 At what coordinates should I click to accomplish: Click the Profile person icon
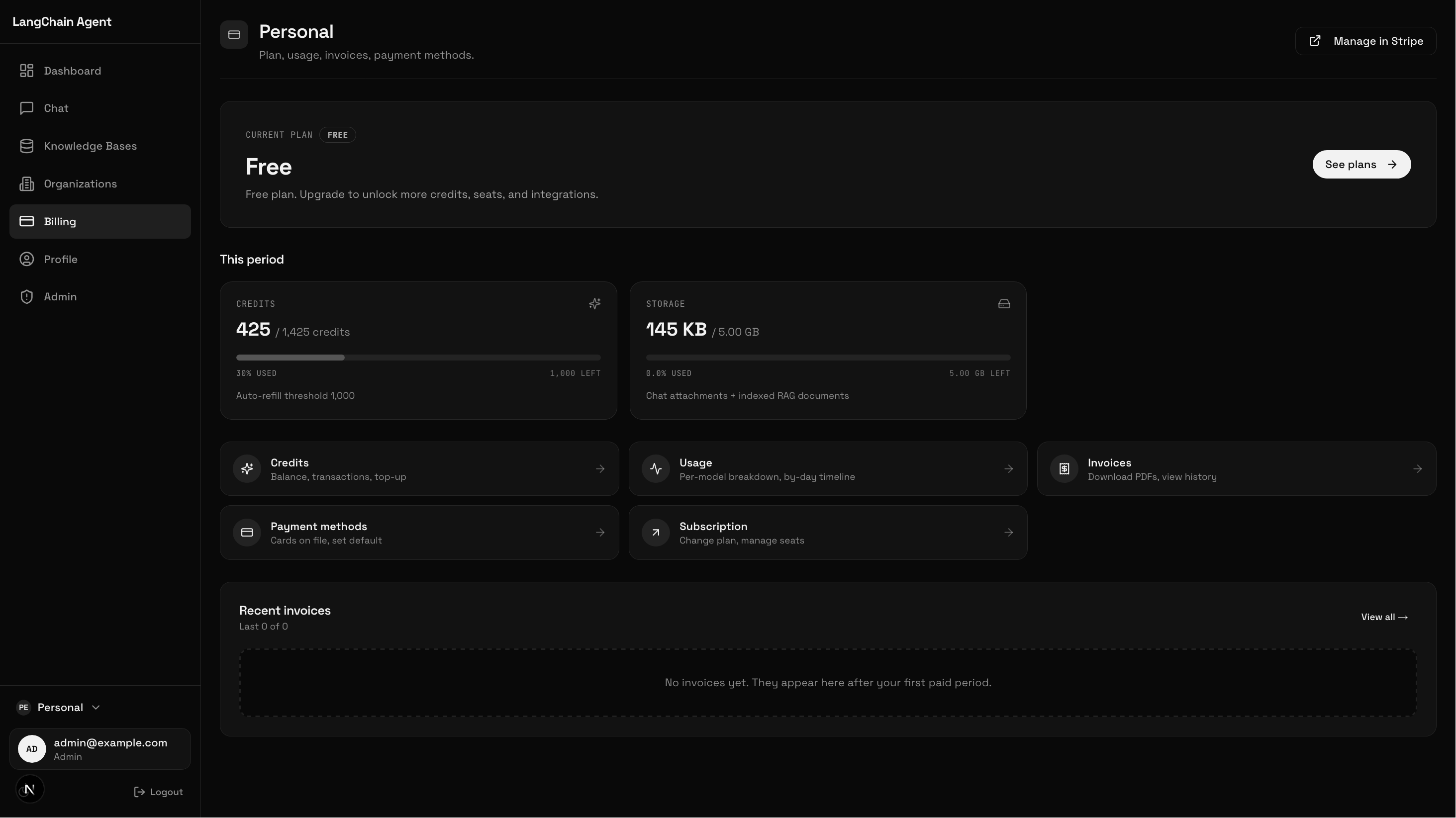(26, 259)
